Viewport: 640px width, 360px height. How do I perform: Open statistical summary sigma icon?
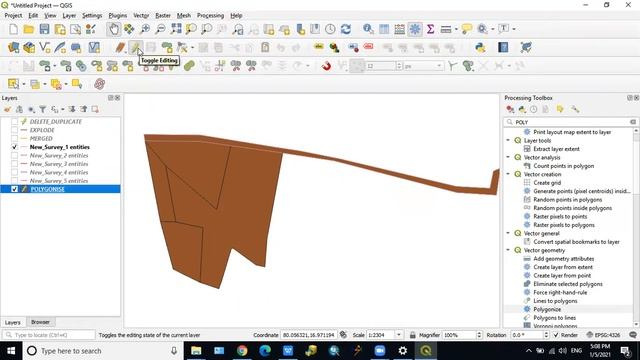pyautogui.click(x=430, y=29)
